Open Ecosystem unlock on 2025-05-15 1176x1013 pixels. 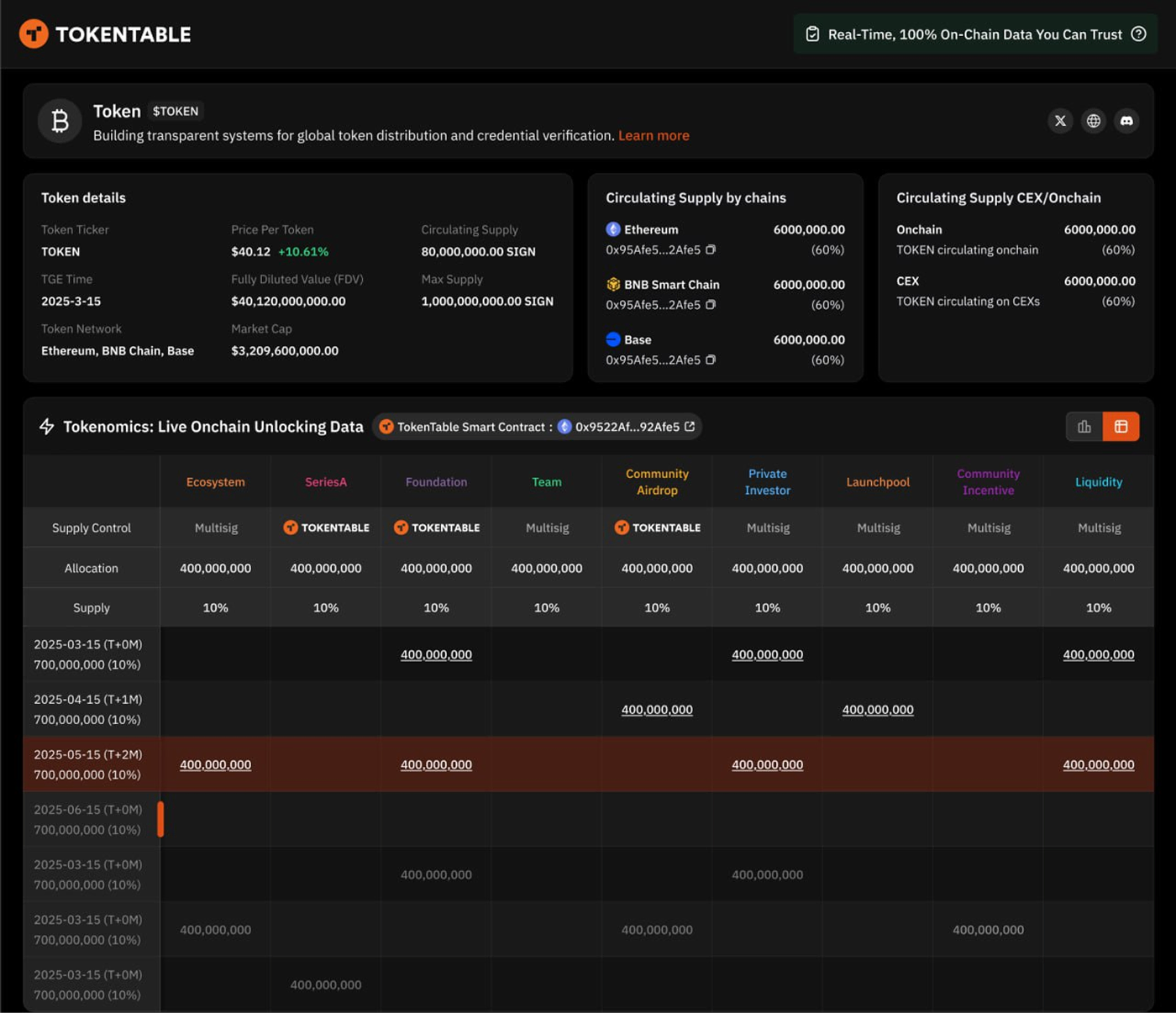coord(216,764)
